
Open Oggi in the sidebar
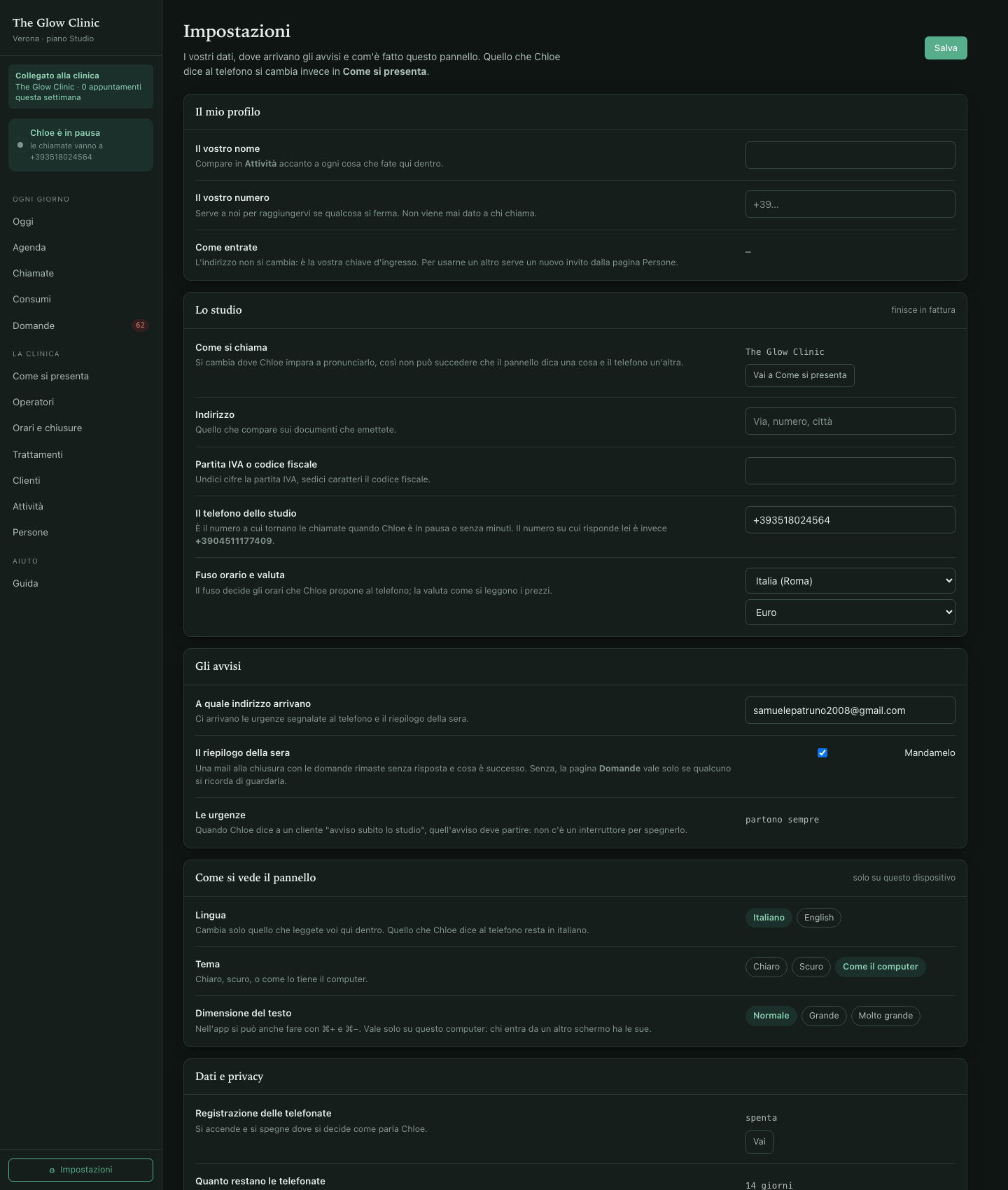(x=80, y=221)
